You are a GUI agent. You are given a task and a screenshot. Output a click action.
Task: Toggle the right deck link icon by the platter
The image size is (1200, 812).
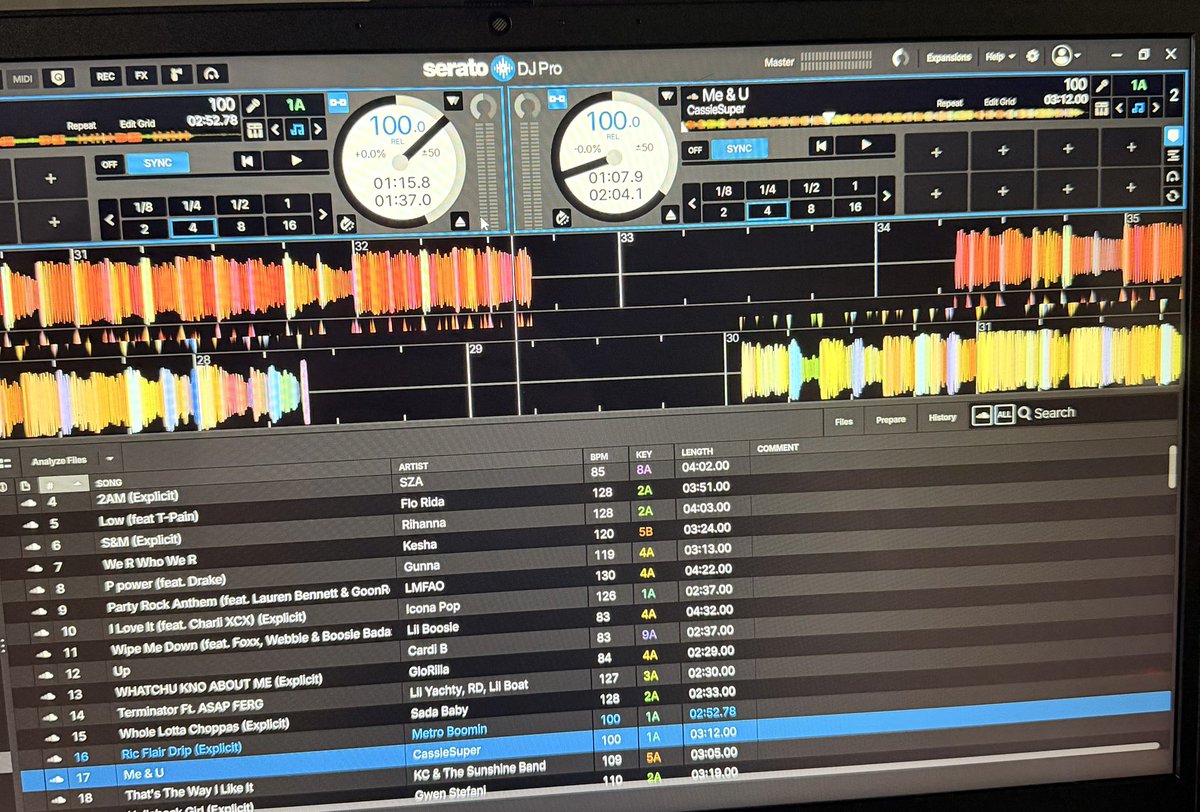pos(556,98)
